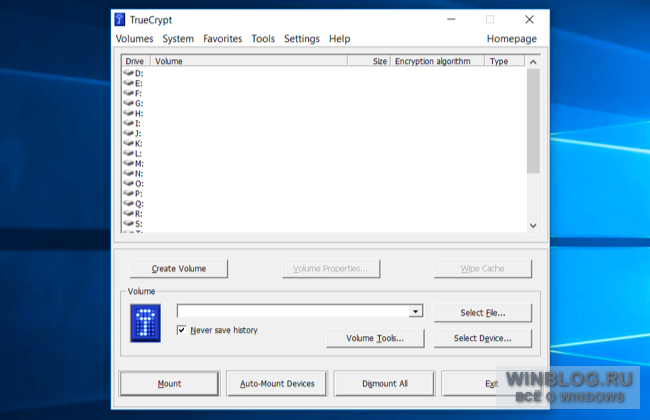Image resolution: width=650 pixels, height=420 pixels.
Task: Click the Type column header
Action: (504, 61)
